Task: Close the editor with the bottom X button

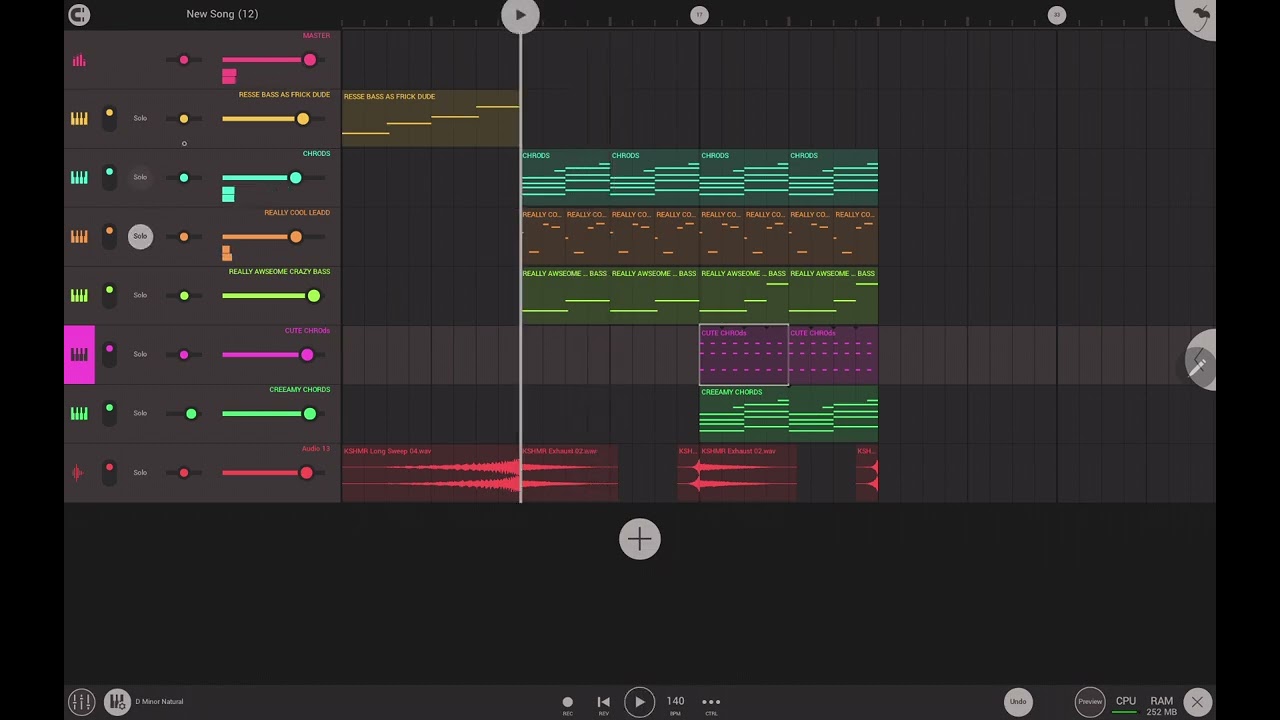Action: (1197, 701)
